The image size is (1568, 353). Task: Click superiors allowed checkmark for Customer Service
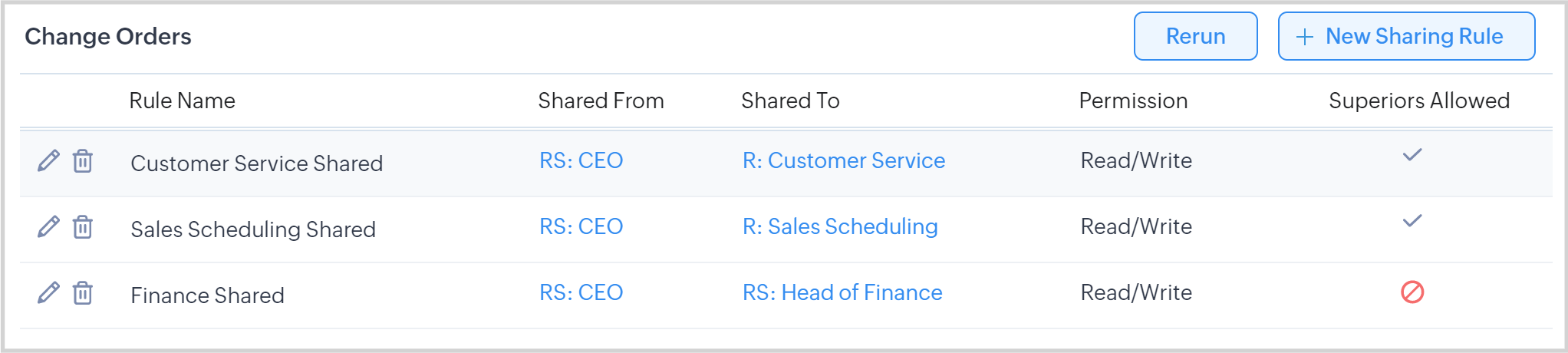(1412, 155)
